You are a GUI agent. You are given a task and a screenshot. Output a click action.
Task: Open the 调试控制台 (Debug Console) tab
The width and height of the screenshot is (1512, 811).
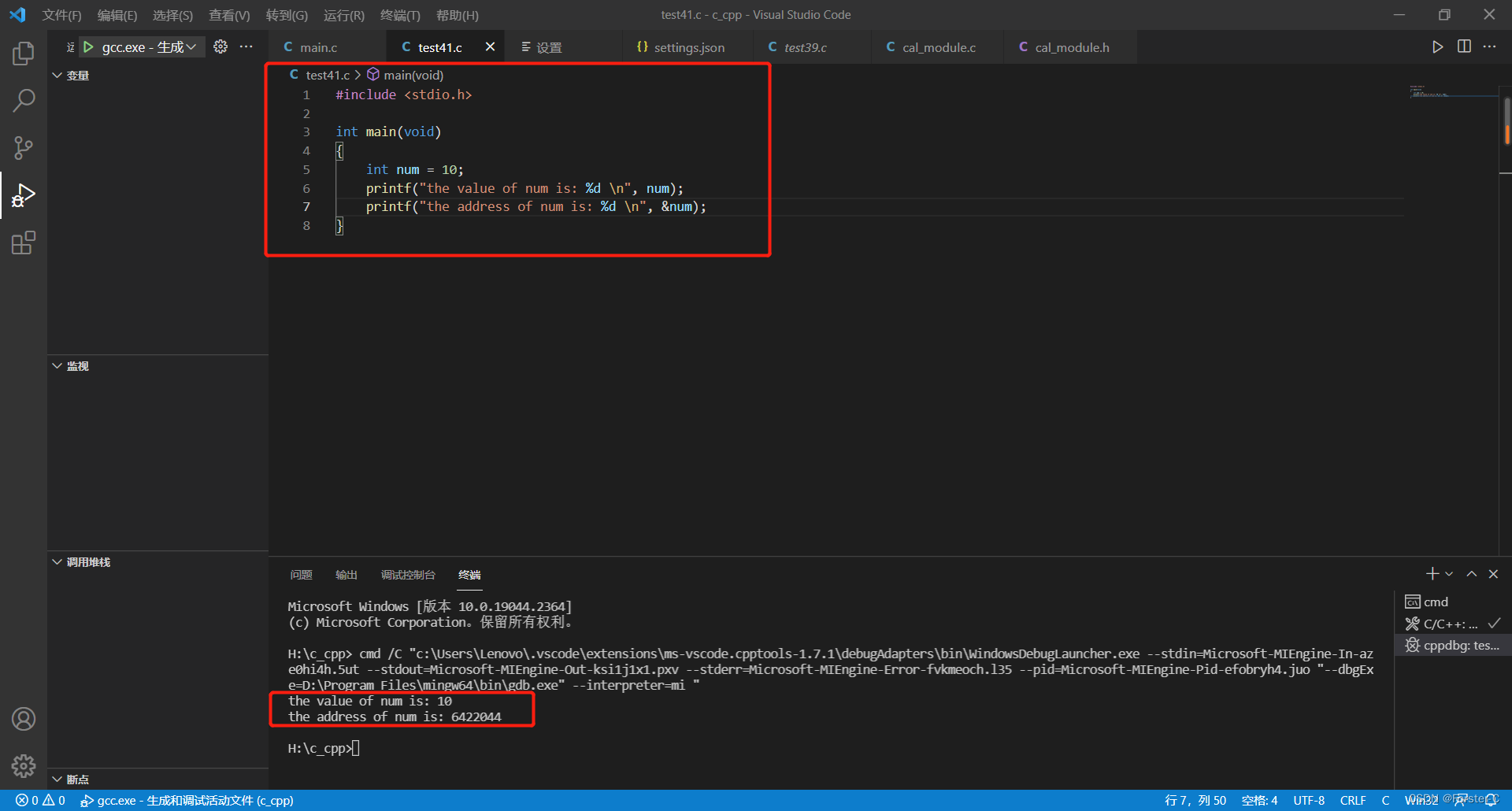click(408, 575)
